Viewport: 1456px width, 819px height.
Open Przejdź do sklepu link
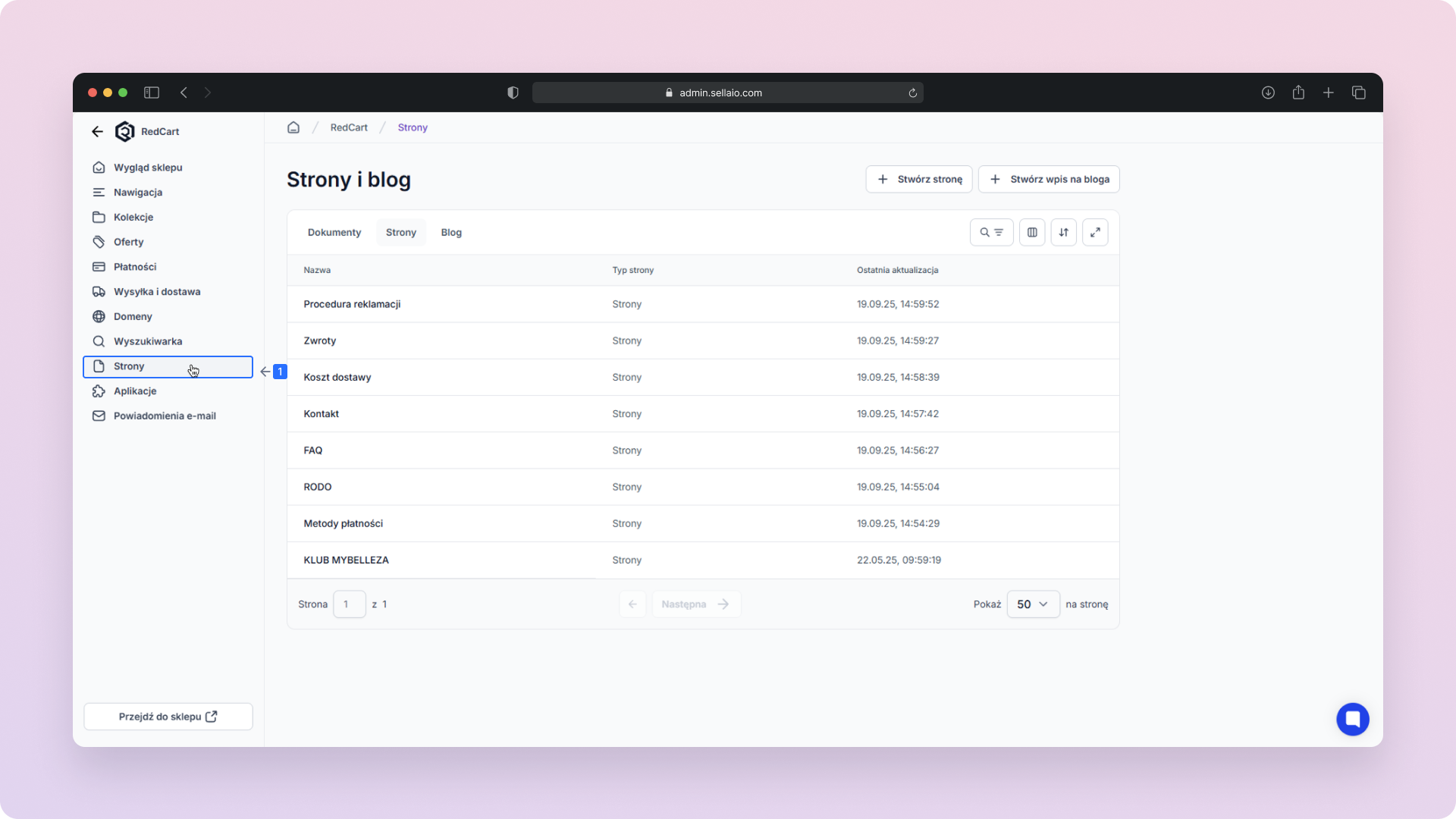click(x=168, y=717)
